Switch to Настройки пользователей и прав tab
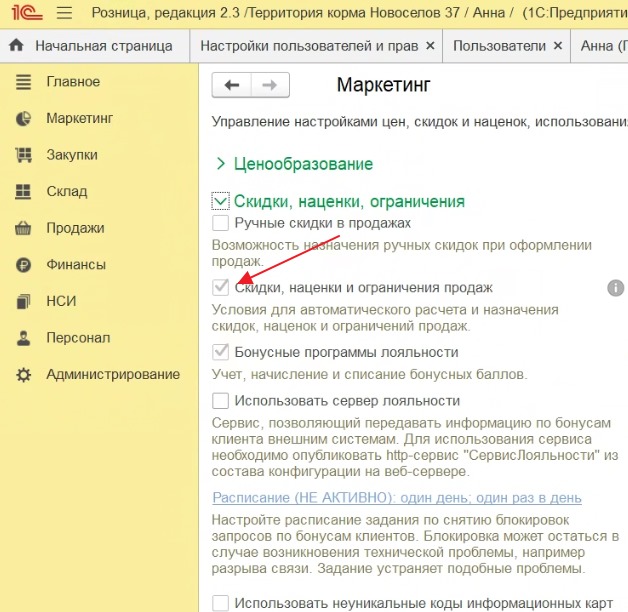 coord(308,46)
